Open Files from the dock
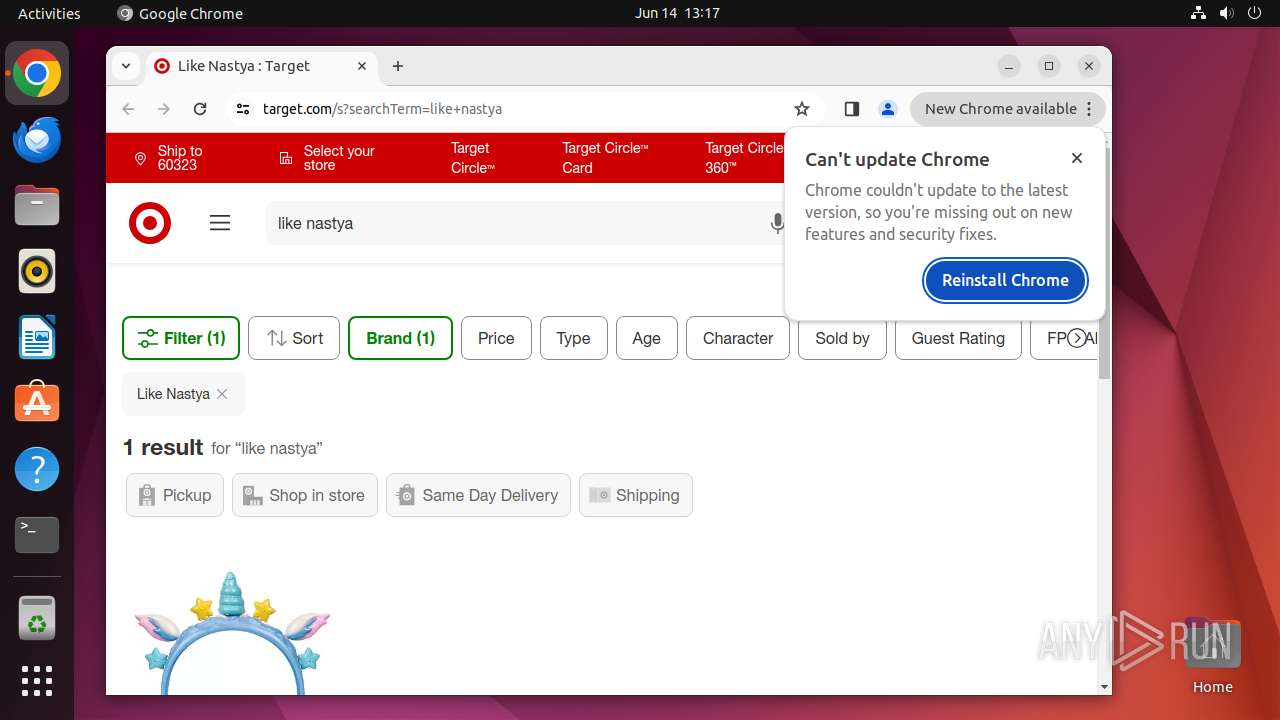The height and width of the screenshot is (720, 1280). [x=37, y=206]
